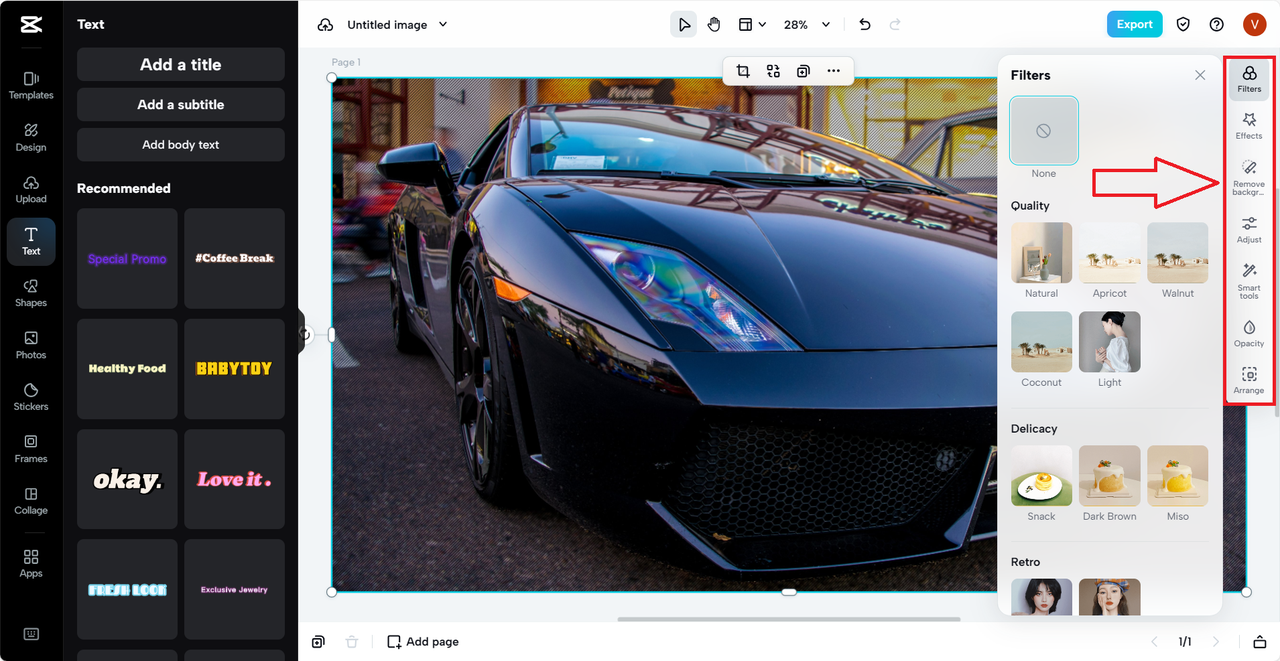Click the duplicate icon in floating toolbar
This screenshot has width=1280, height=661.
click(803, 71)
